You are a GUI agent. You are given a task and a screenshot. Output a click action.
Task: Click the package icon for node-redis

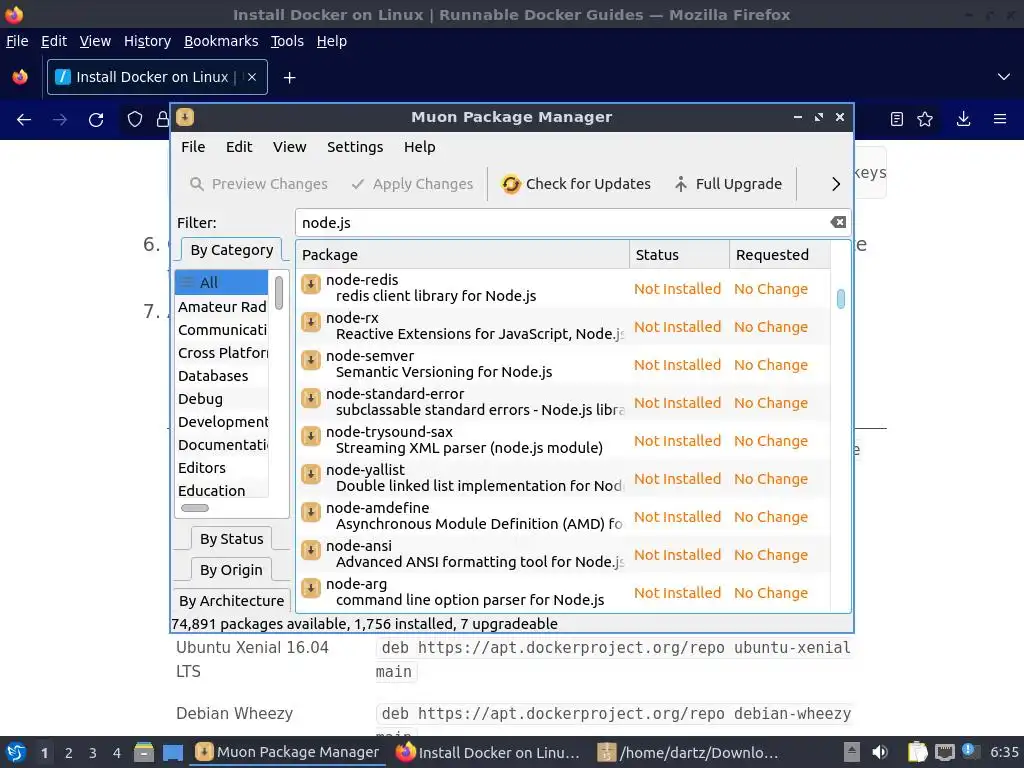pyautogui.click(x=311, y=284)
